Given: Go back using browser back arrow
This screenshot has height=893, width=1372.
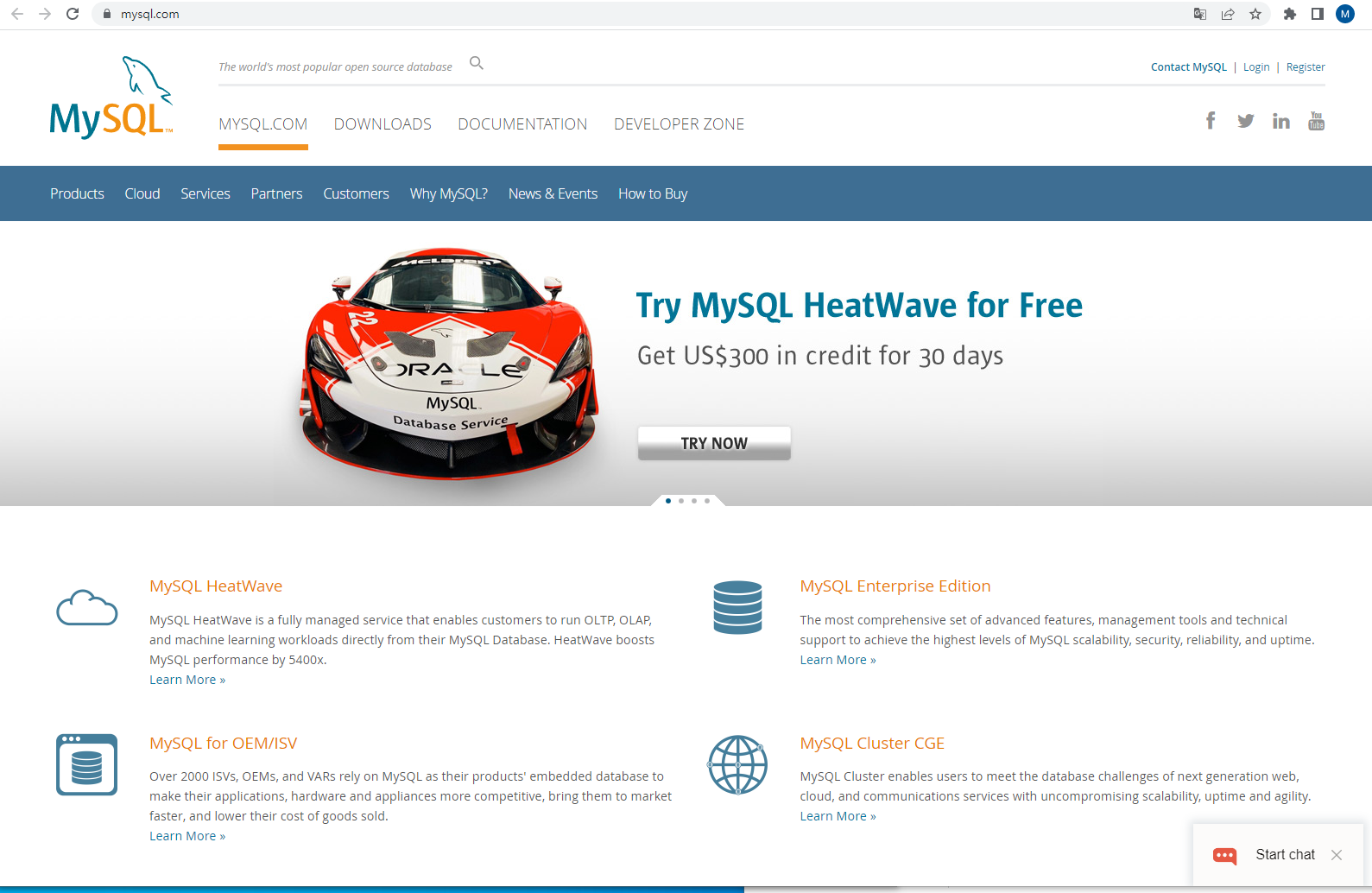Looking at the screenshot, I should coord(17,14).
